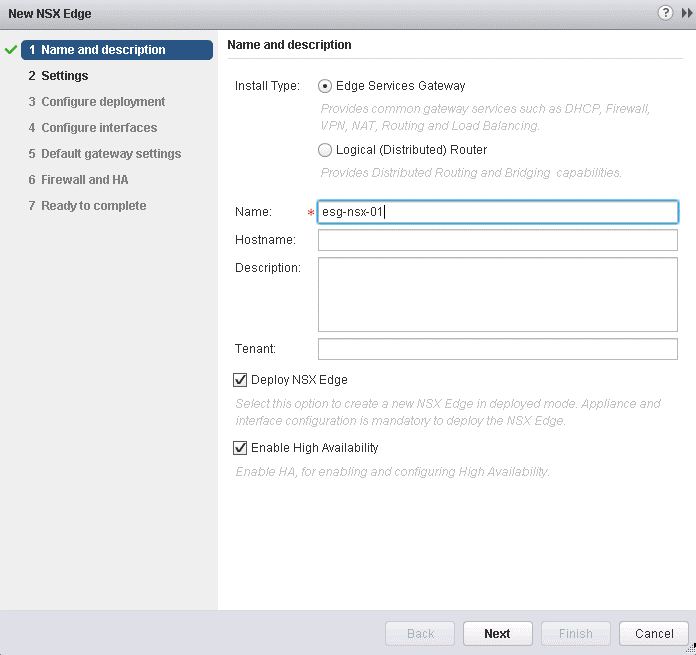Click the Back button
The height and width of the screenshot is (655, 696).
click(420, 633)
